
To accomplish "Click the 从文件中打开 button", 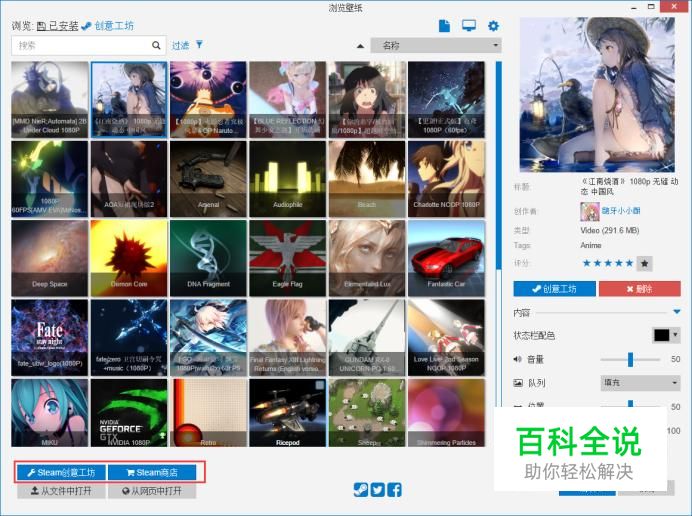I will click(61, 491).
